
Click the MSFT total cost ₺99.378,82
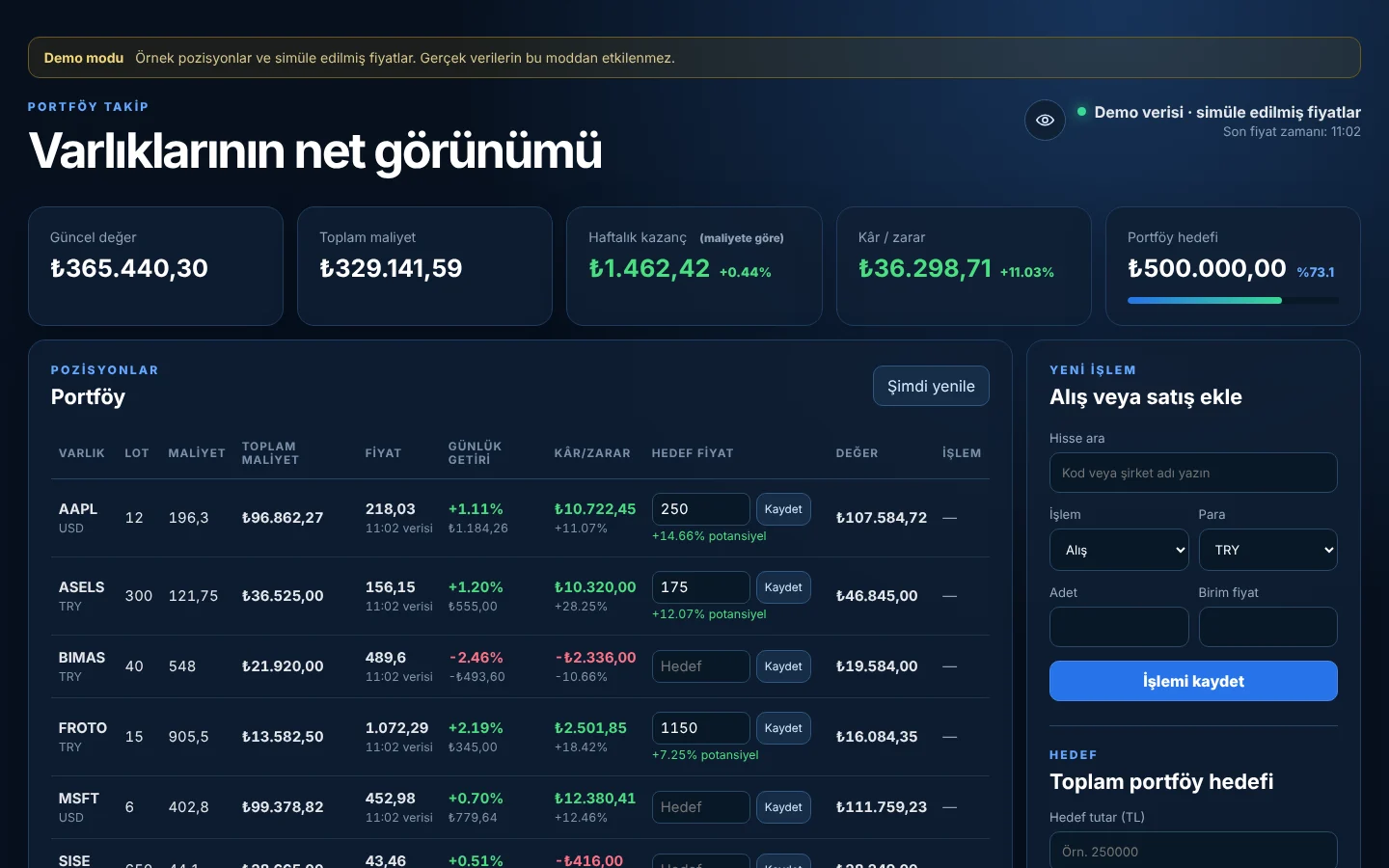283,807
